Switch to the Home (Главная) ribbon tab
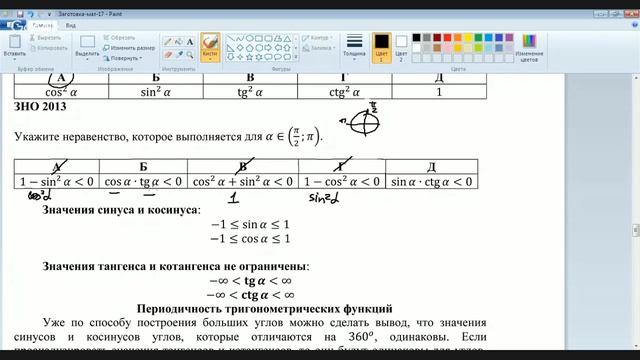 coord(42,25)
